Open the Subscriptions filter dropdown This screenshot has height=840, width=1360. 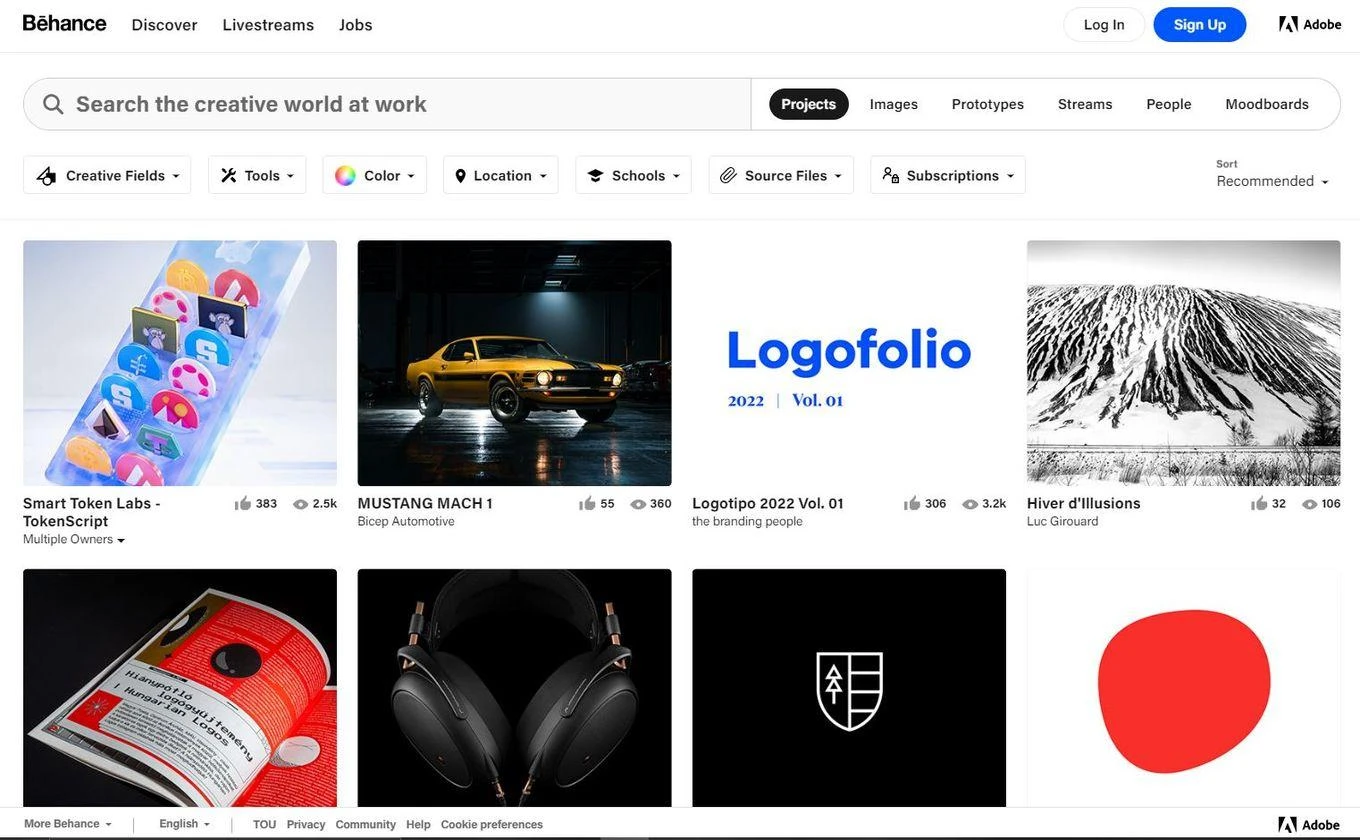tap(948, 175)
